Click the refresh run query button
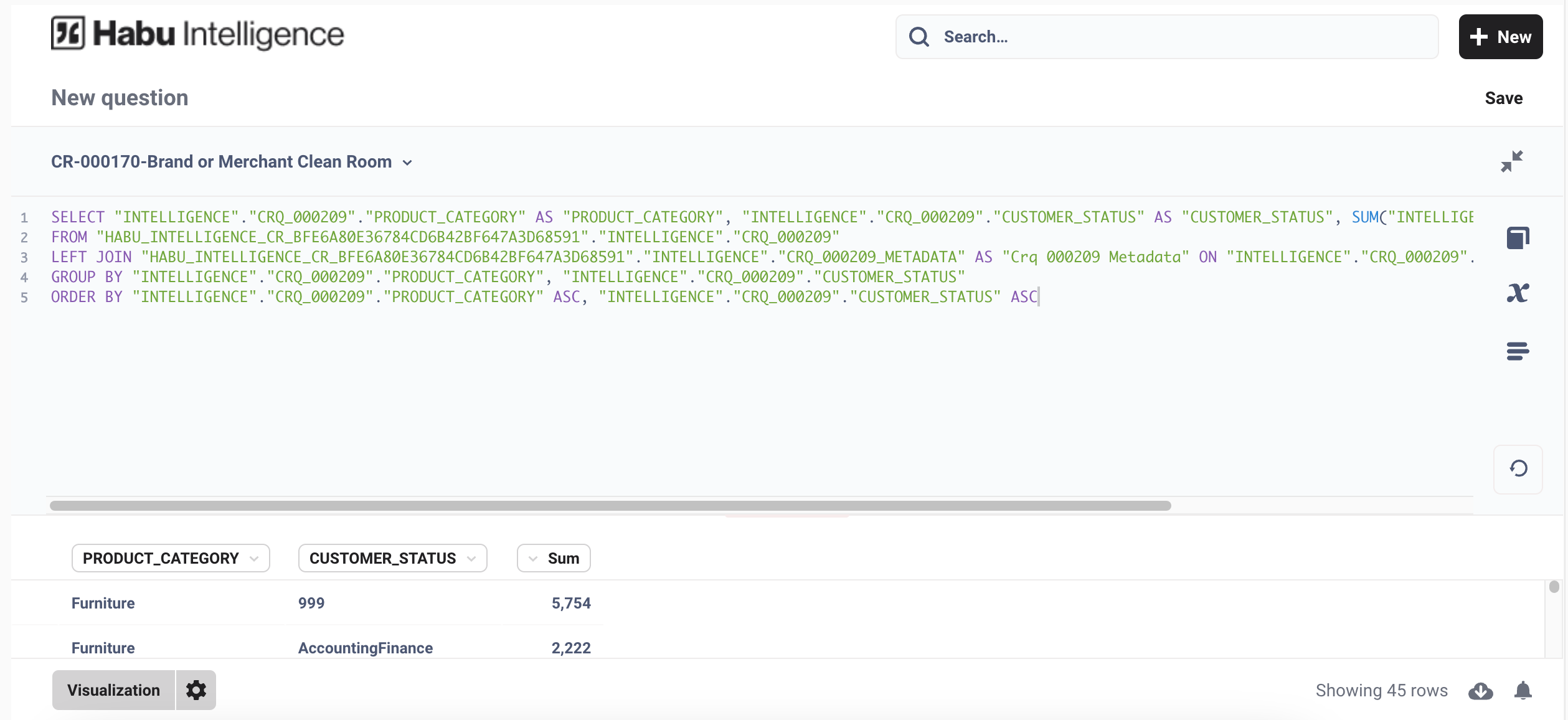This screenshot has width=1568, height=720. point(1518,468)
